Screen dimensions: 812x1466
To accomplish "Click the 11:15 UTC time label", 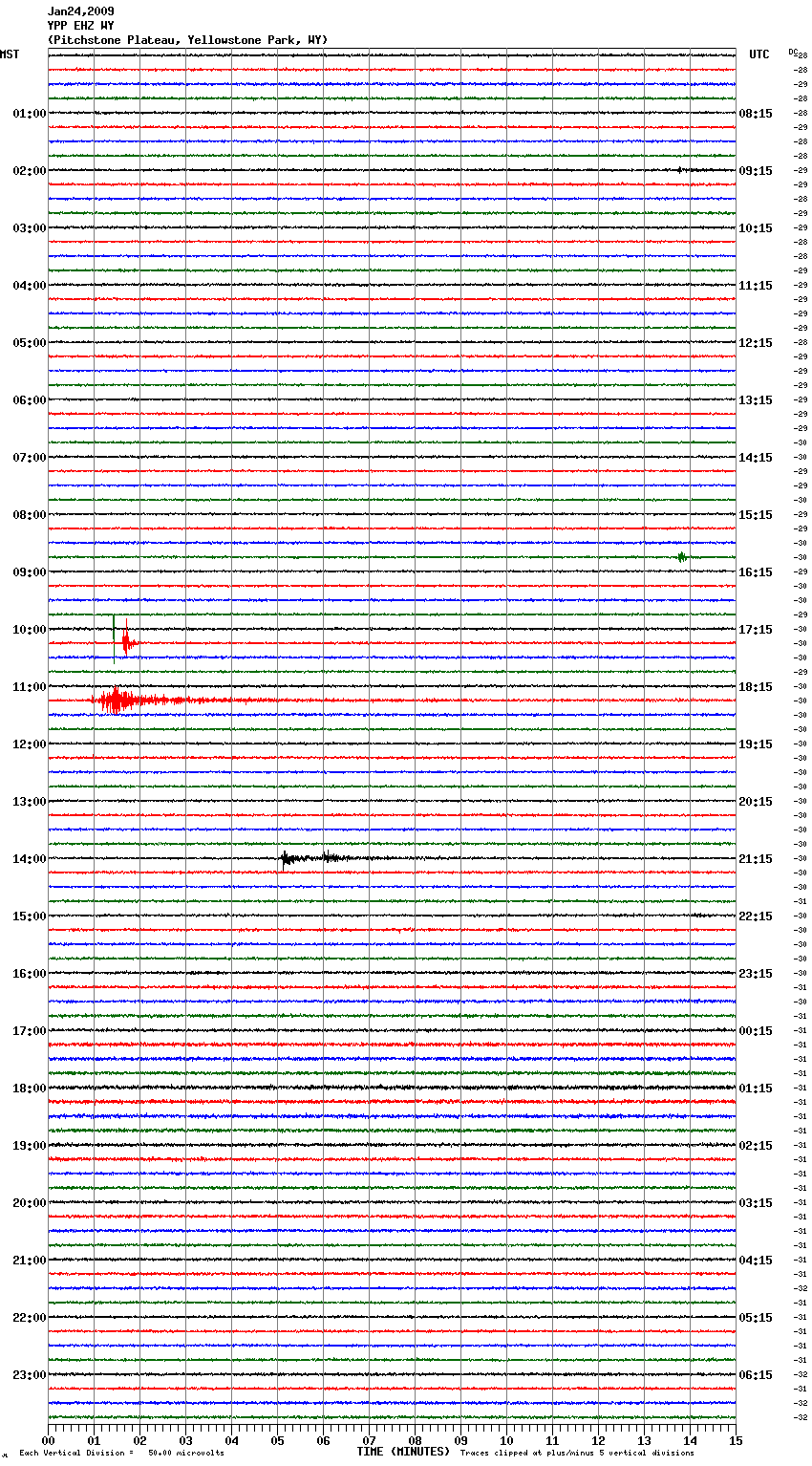I will 756,286.
